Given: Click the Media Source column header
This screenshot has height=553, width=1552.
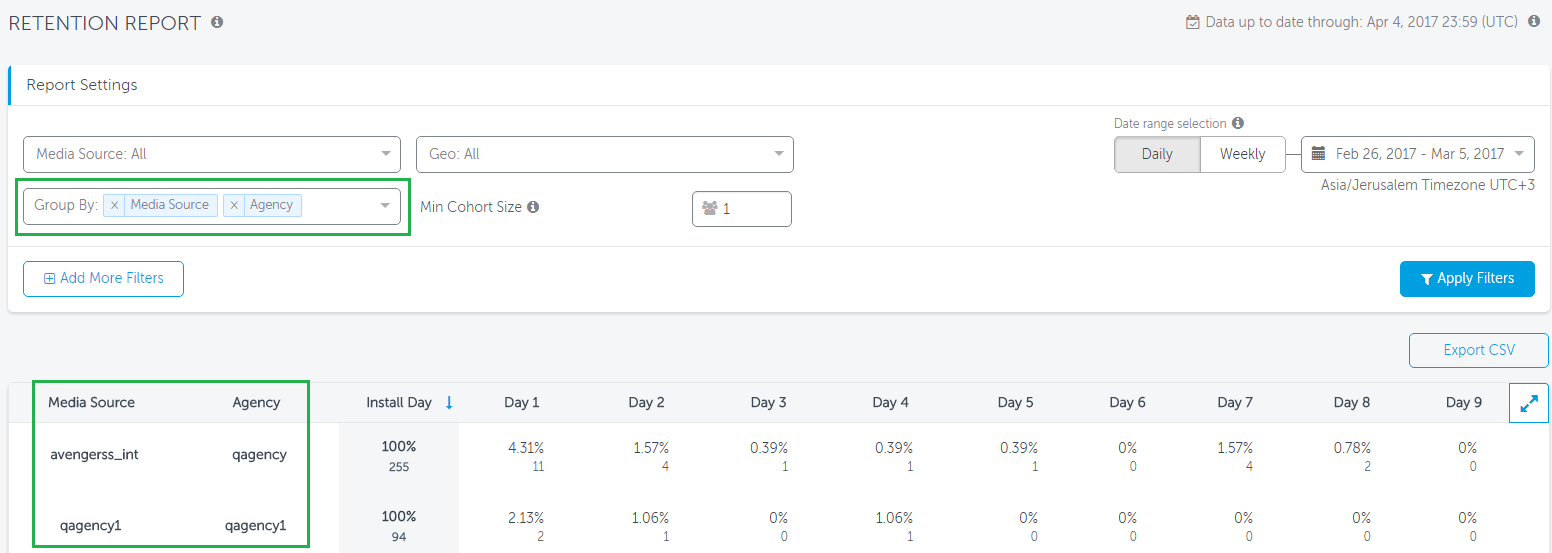Looking at the screenshot, I should point(91,402).
